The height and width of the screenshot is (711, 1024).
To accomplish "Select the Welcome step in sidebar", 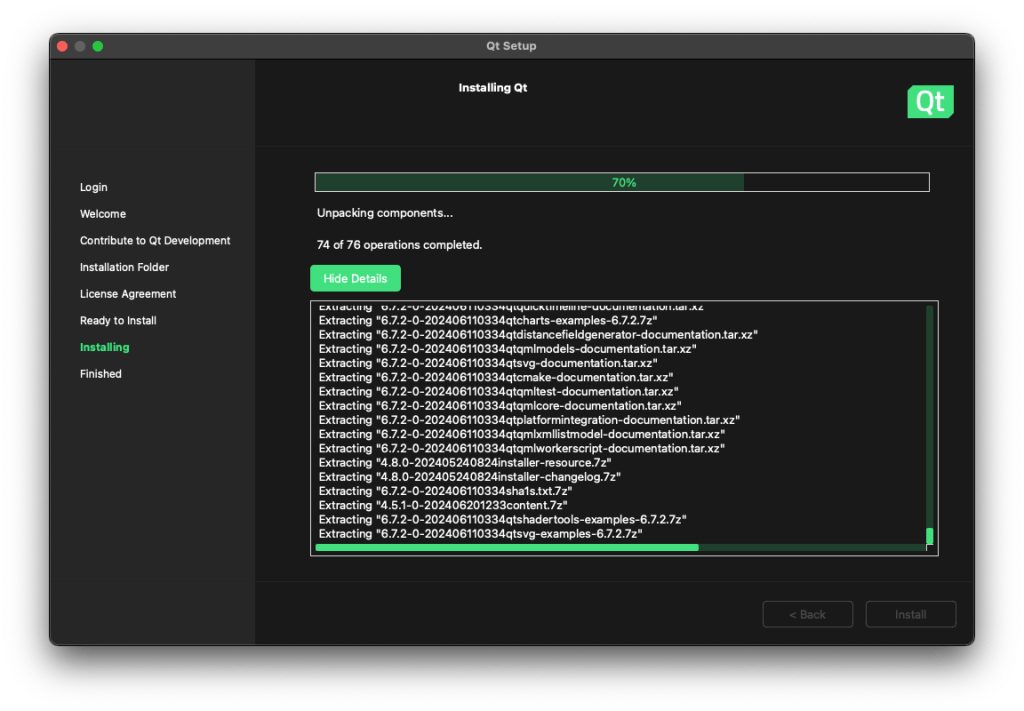I will coord(103,214).
